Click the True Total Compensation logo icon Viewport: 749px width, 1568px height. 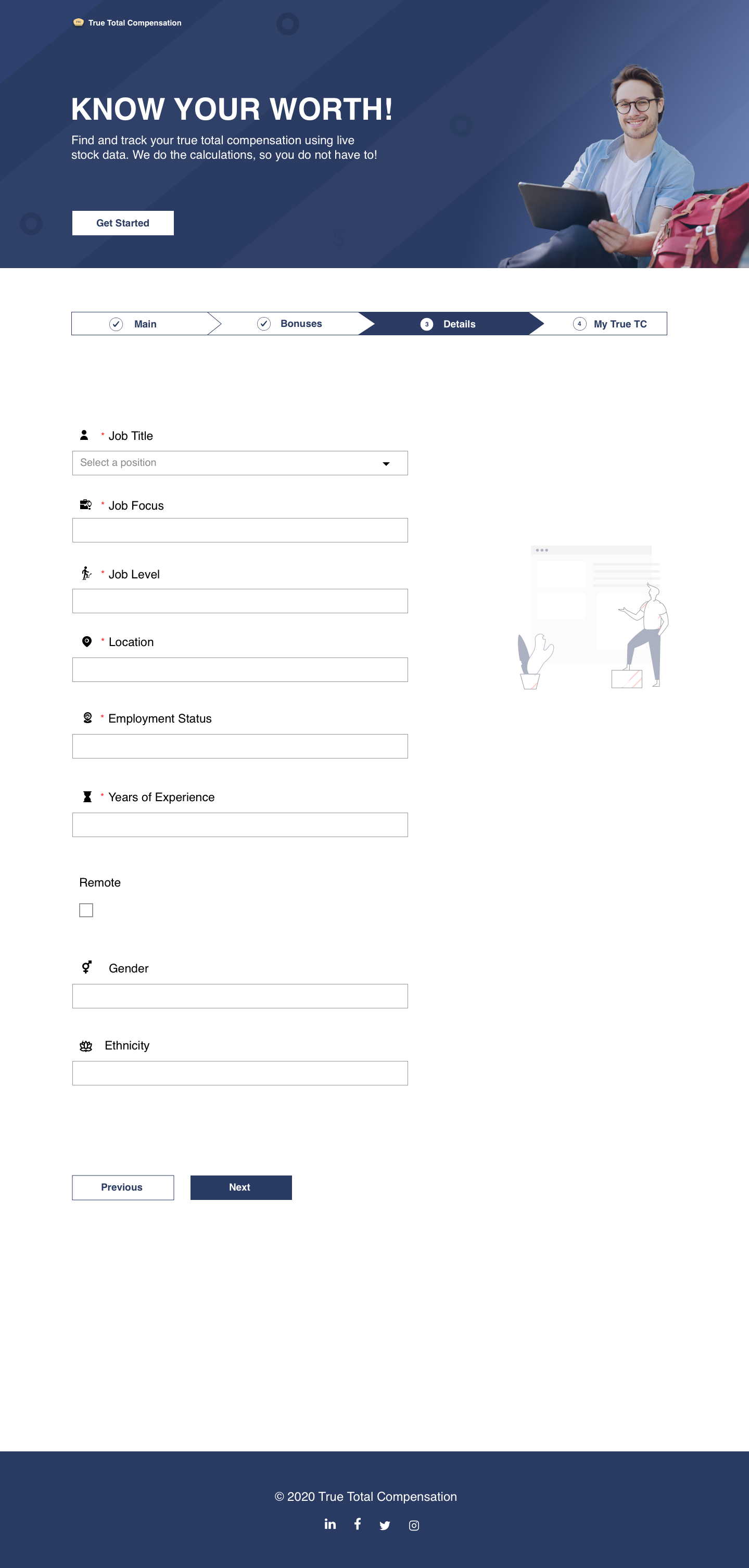click(x=79, y=22)
